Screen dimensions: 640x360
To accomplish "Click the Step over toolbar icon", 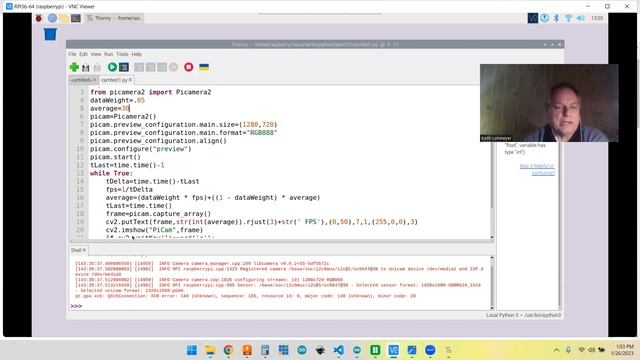I will [139, 67].
